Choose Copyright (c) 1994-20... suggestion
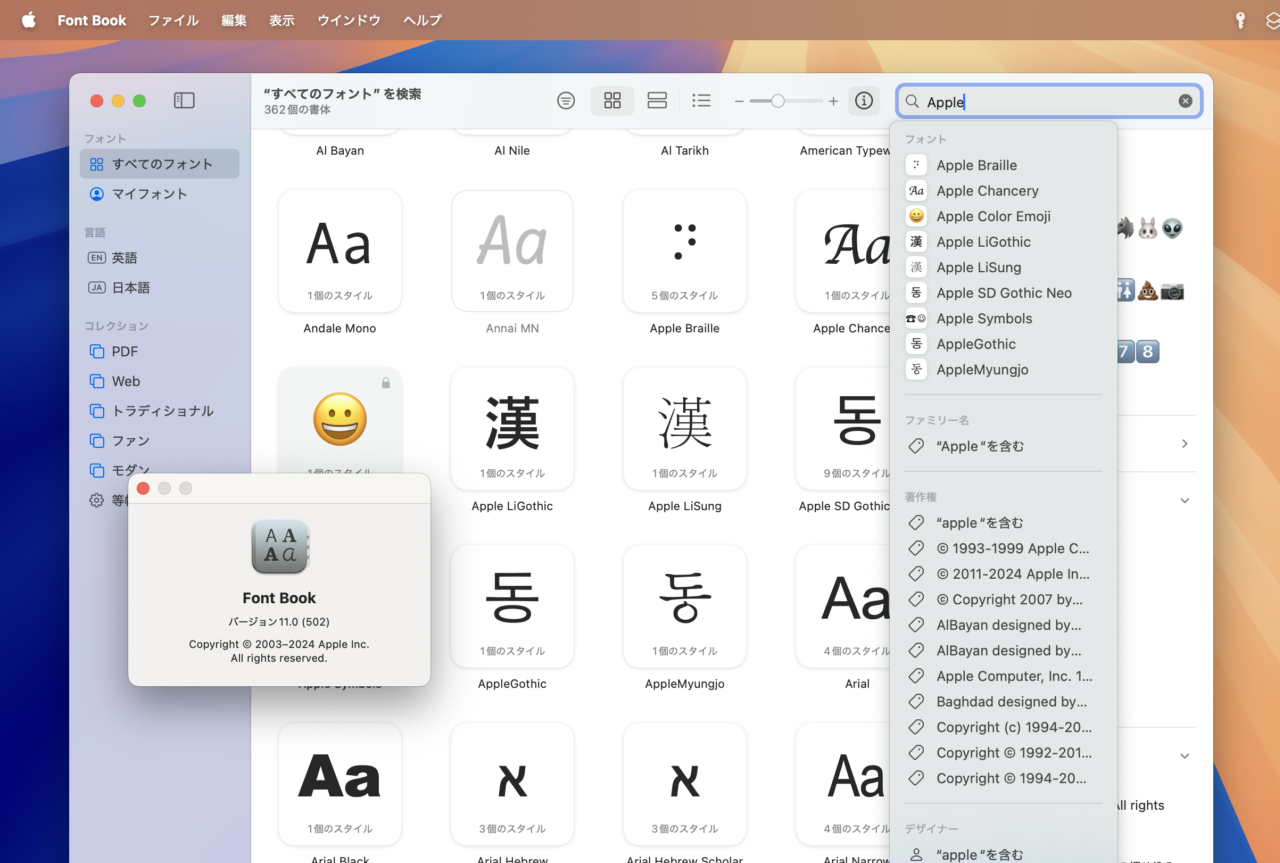Viewport: 1280px width, 863px height. click(1003, 727)
